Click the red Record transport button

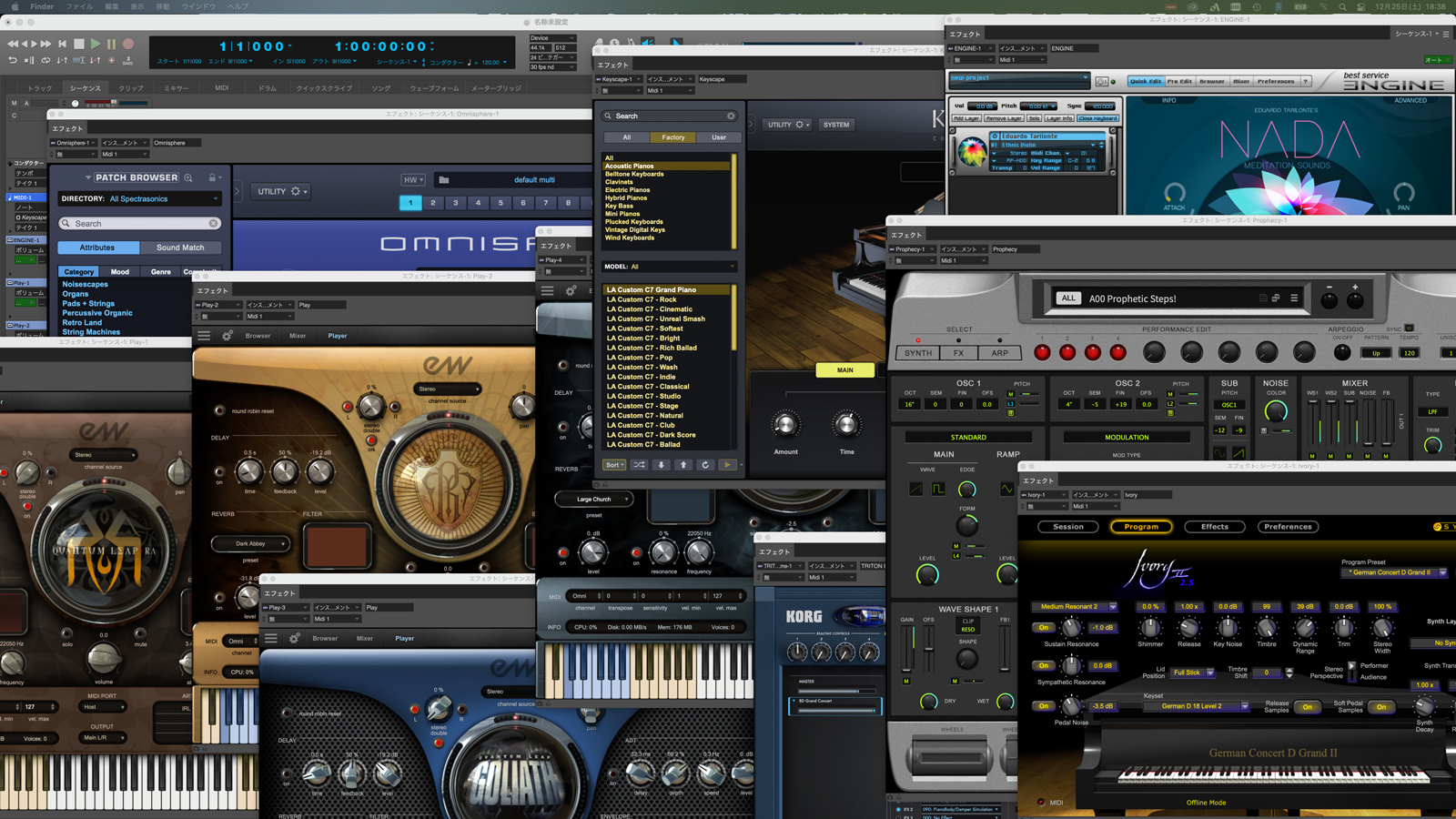128,44
